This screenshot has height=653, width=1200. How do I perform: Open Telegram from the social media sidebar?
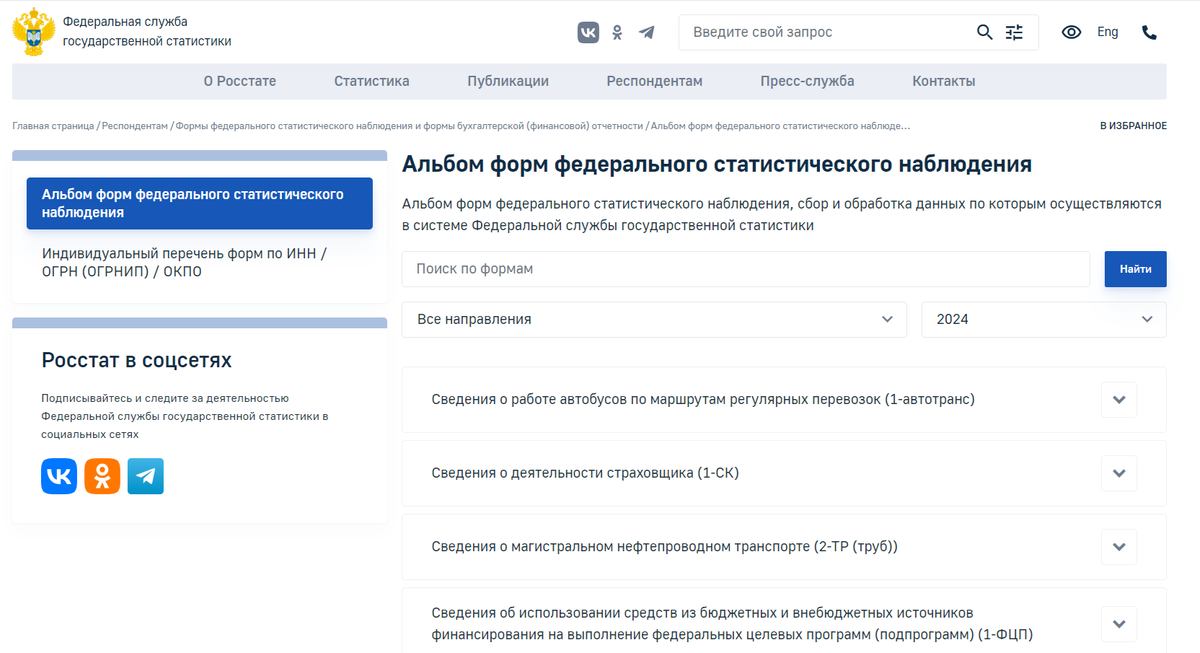click(x=145, y=476)
